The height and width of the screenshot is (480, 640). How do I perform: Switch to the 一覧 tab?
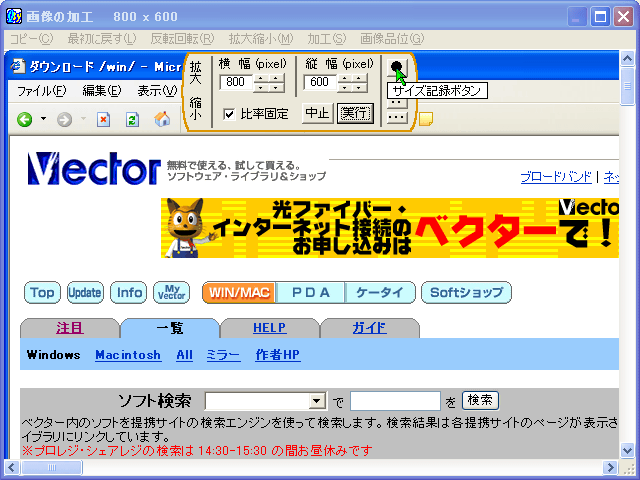point(170,328)
